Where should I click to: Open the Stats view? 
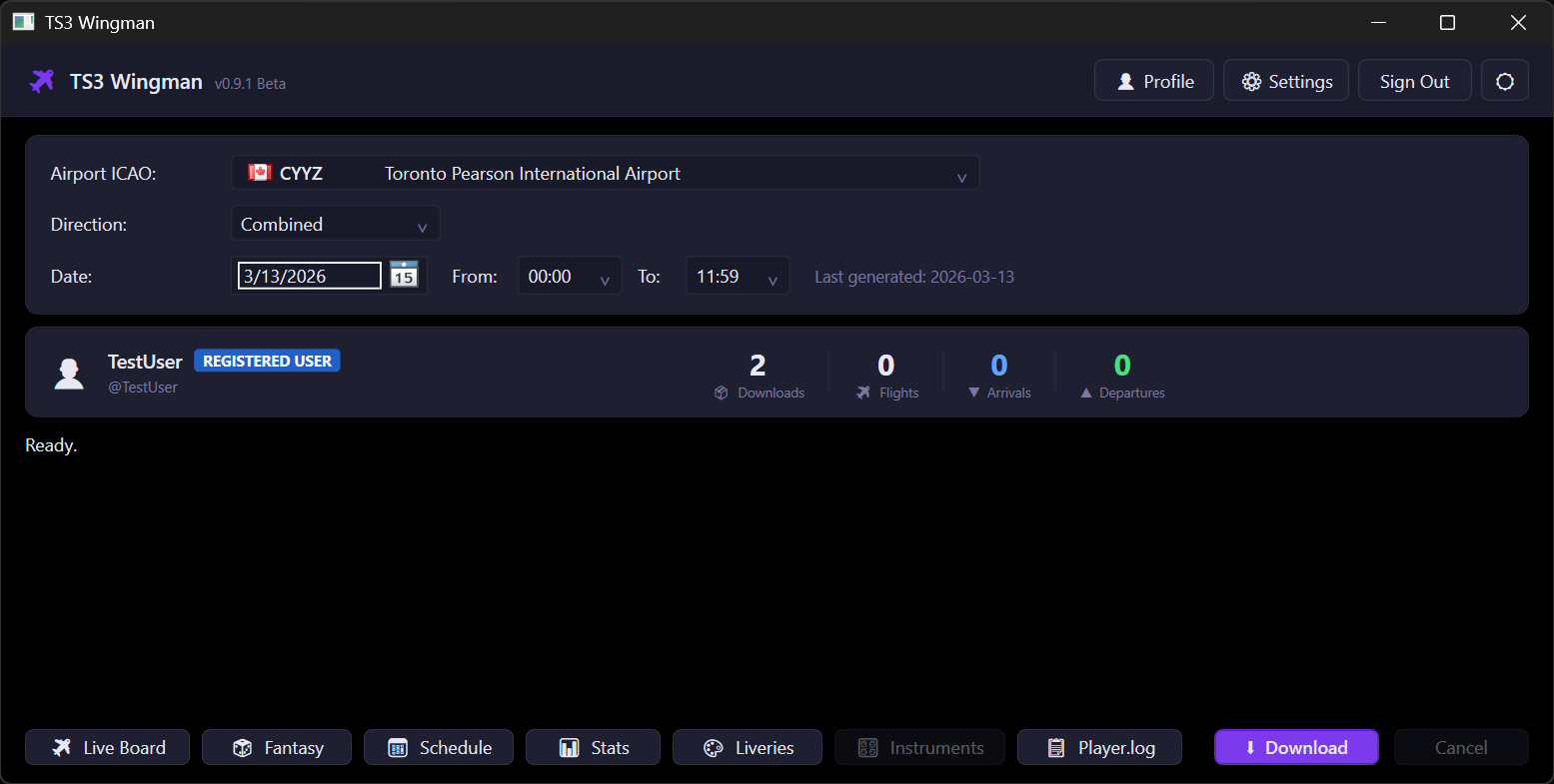pyautogui.click(x=593, y=747)
